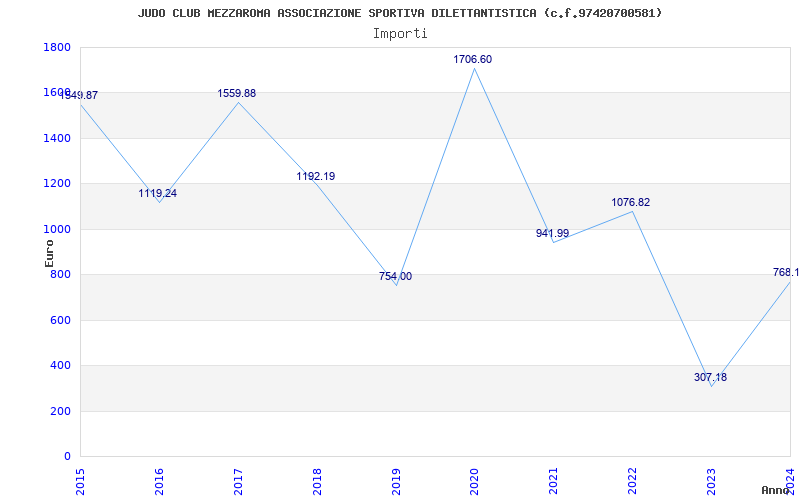Select the 1706.60 data label
This screenshot has width=800, height=500.
point(472,59)
